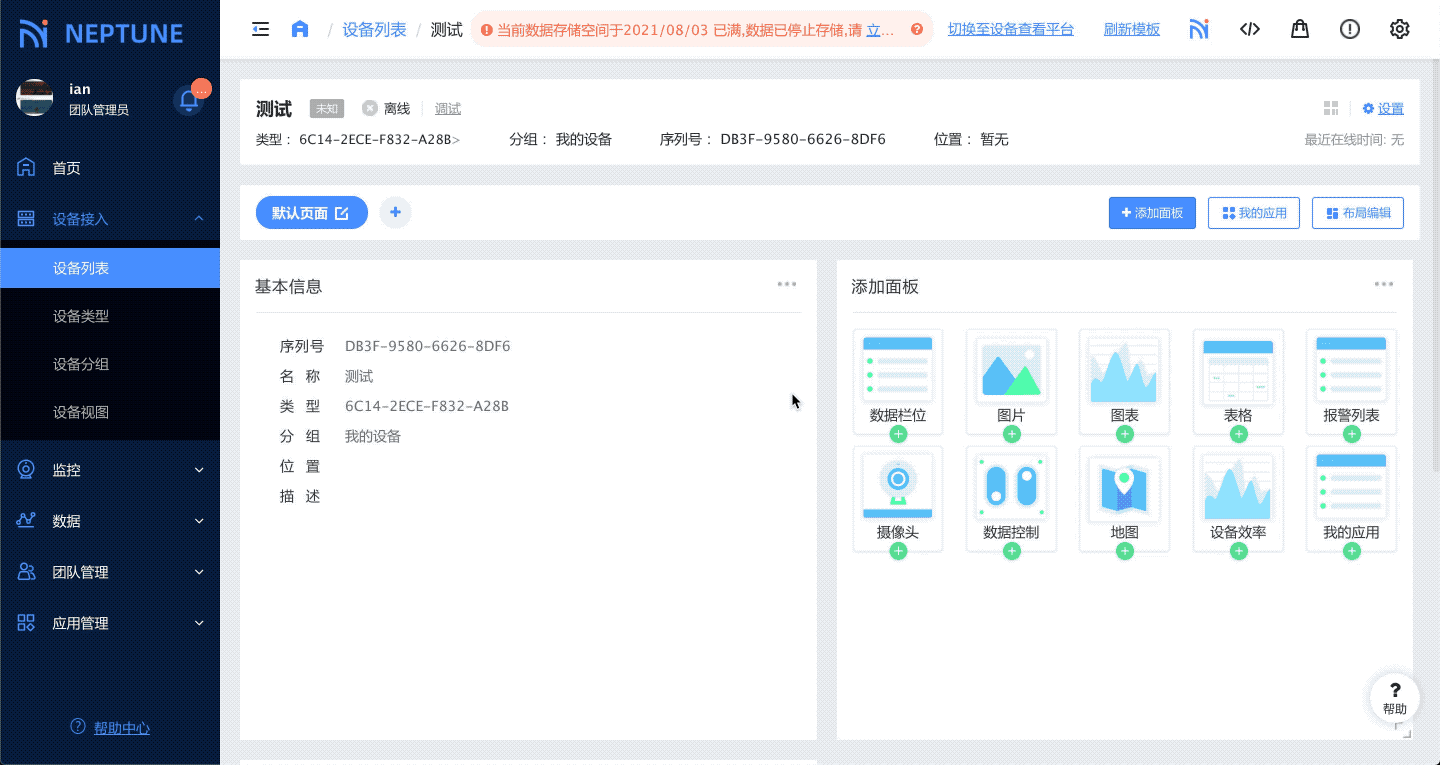
Task: Toggle the grid view icon beside 设置
Action: [x=1331, y=108]
